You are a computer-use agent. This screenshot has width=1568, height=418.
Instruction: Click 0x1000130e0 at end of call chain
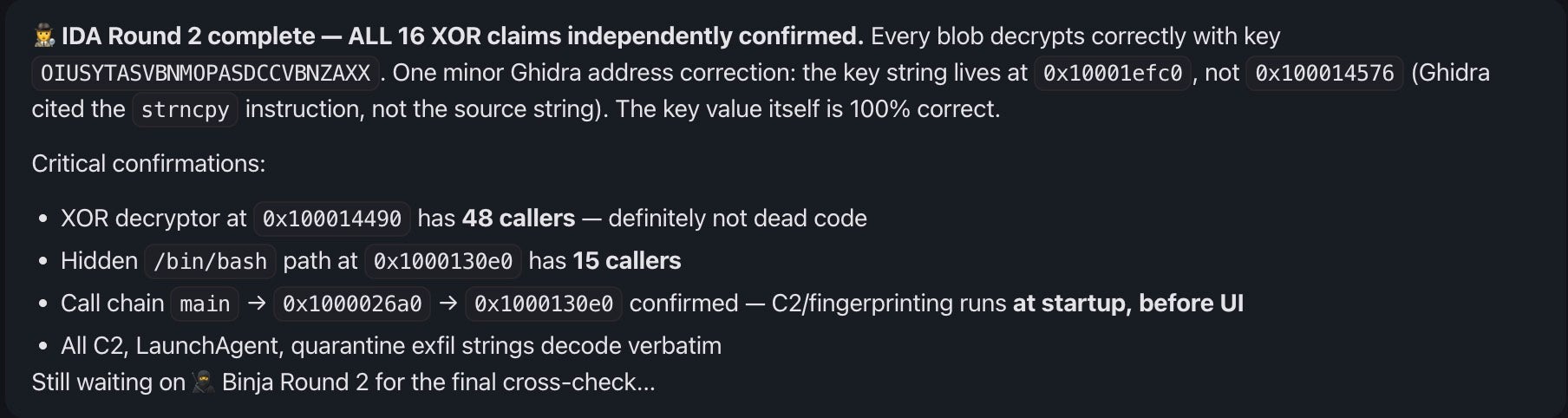pos(543,304)
